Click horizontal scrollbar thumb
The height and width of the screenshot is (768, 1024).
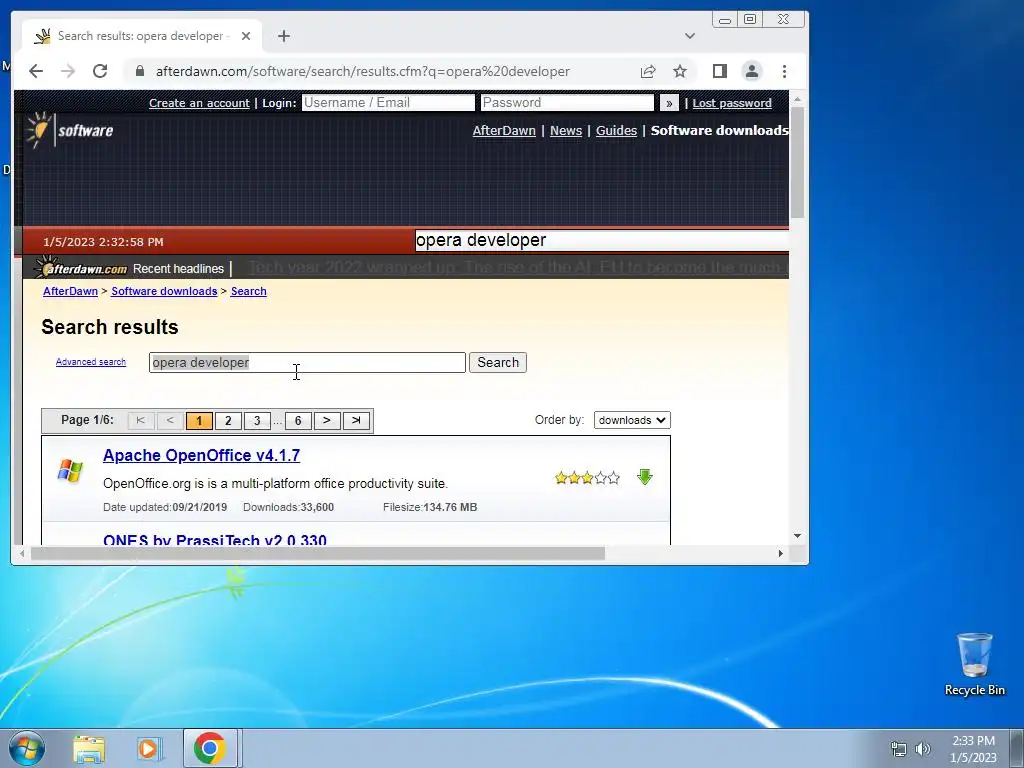317,554
